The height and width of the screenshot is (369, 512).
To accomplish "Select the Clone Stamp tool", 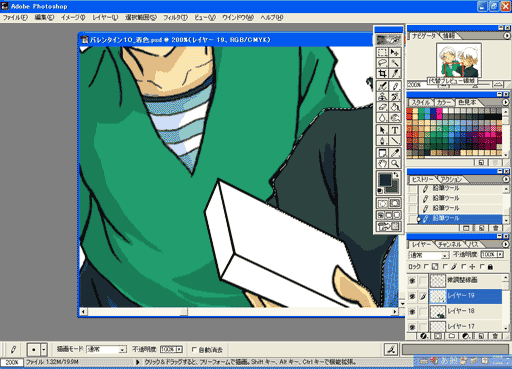I will coord(382,97).
